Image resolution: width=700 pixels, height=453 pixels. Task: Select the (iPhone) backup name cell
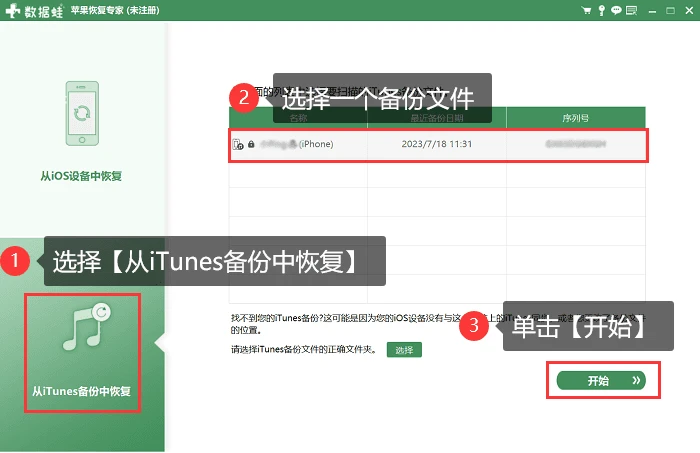click(x=298, y=144)
